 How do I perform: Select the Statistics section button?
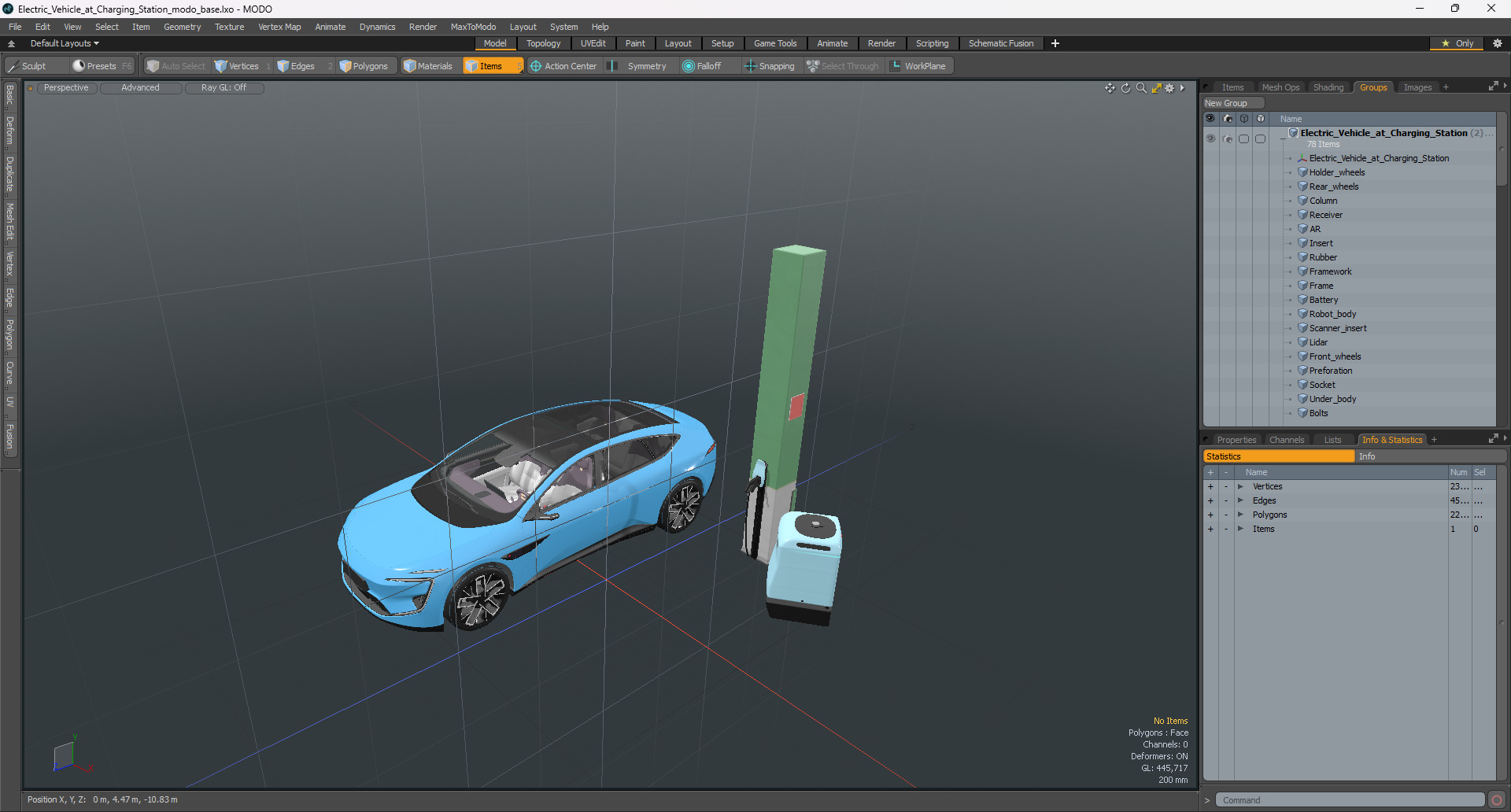(1279, 456)
